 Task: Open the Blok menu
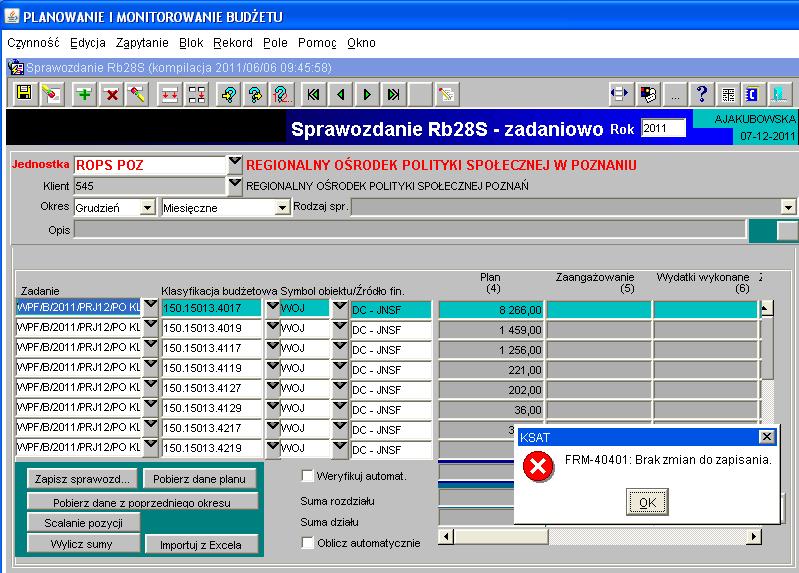[191, 43]
